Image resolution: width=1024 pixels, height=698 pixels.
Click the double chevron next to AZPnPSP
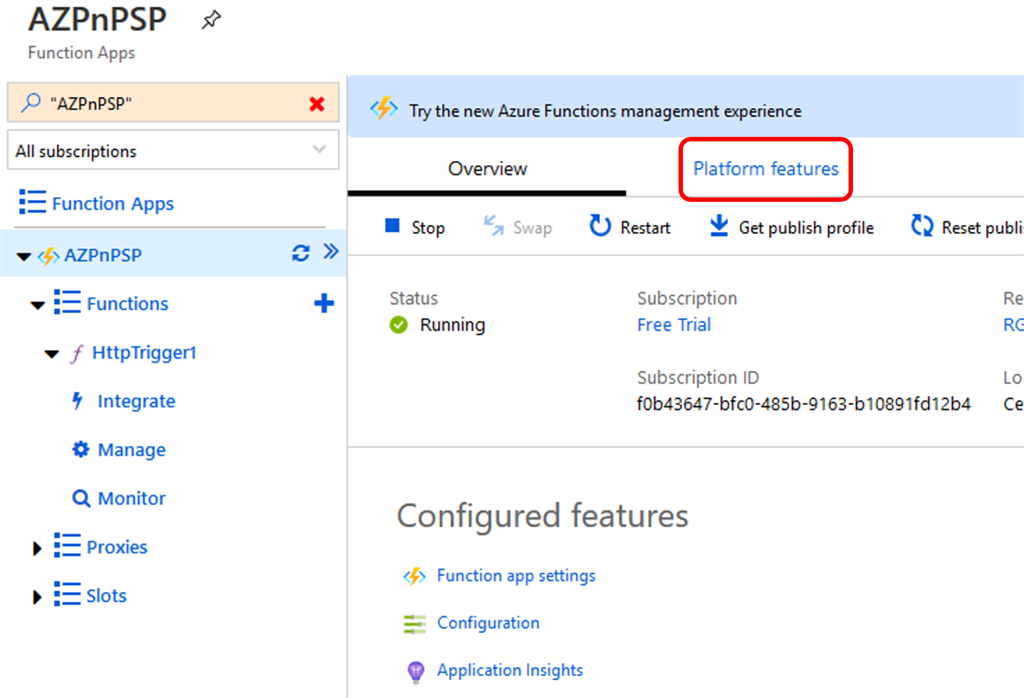pos(331,253)
